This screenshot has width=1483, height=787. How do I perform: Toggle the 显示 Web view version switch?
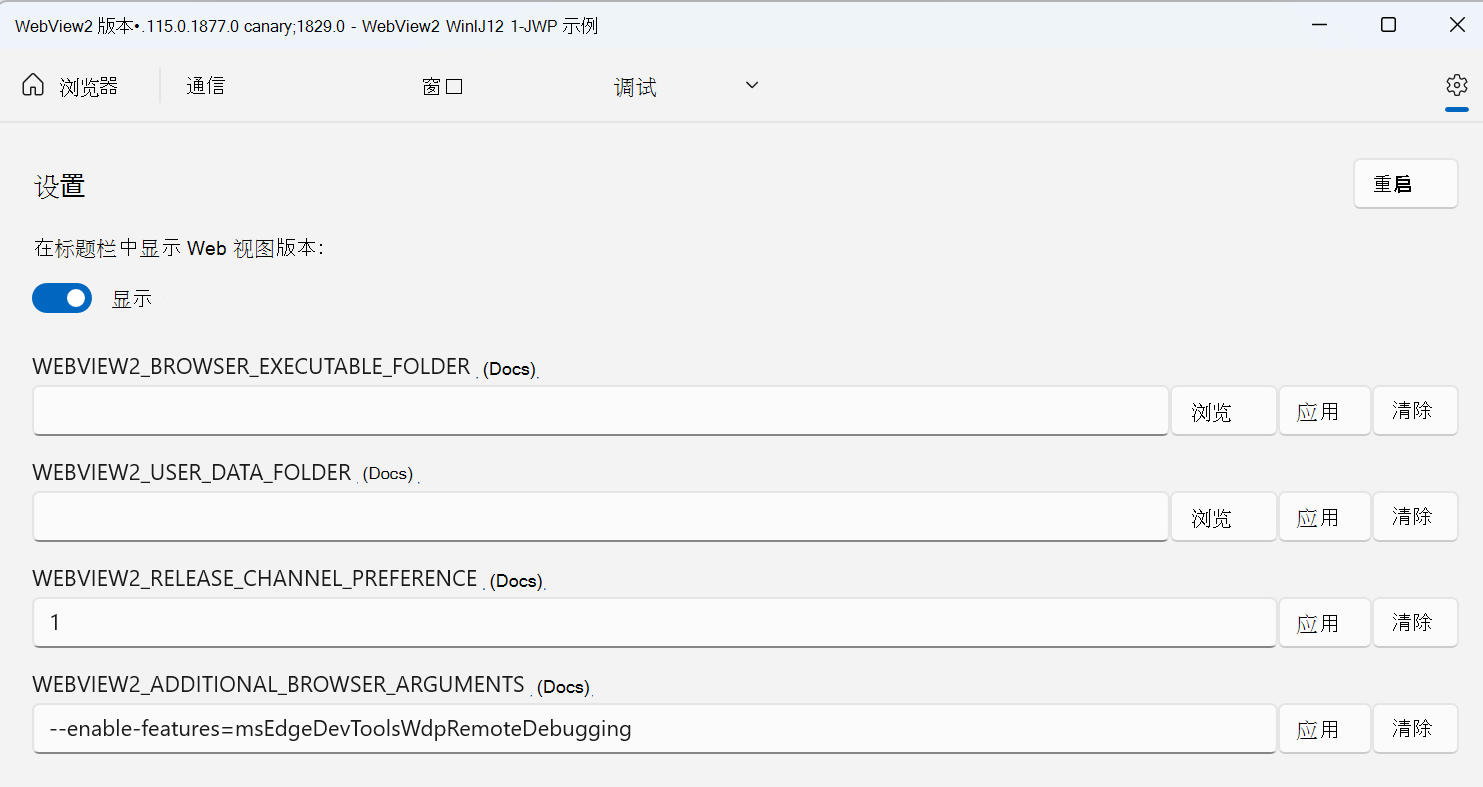[x=62, y=298]
